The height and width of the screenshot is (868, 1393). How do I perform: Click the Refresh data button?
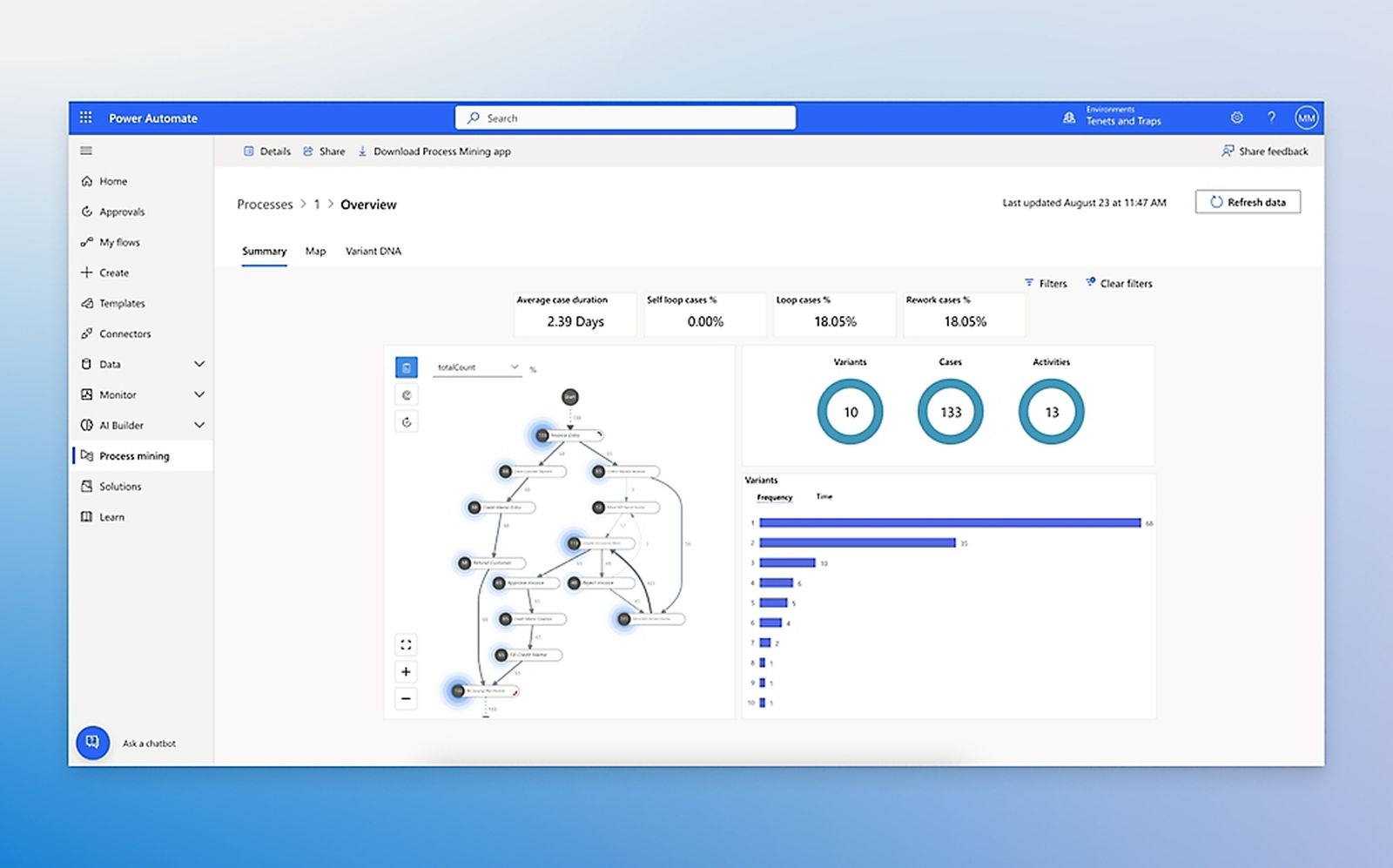tap(1247, 201)
